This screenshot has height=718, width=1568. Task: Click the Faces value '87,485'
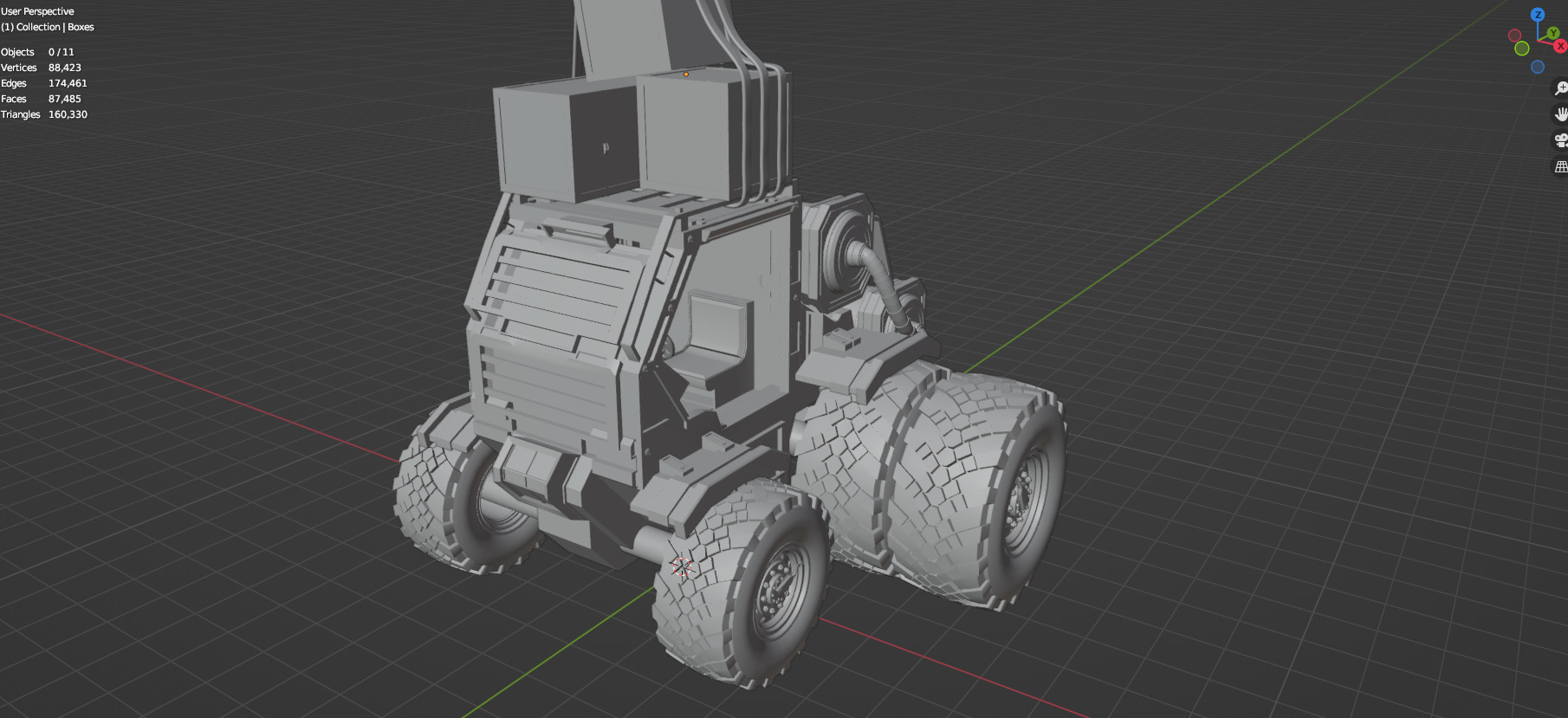point(65,99)
